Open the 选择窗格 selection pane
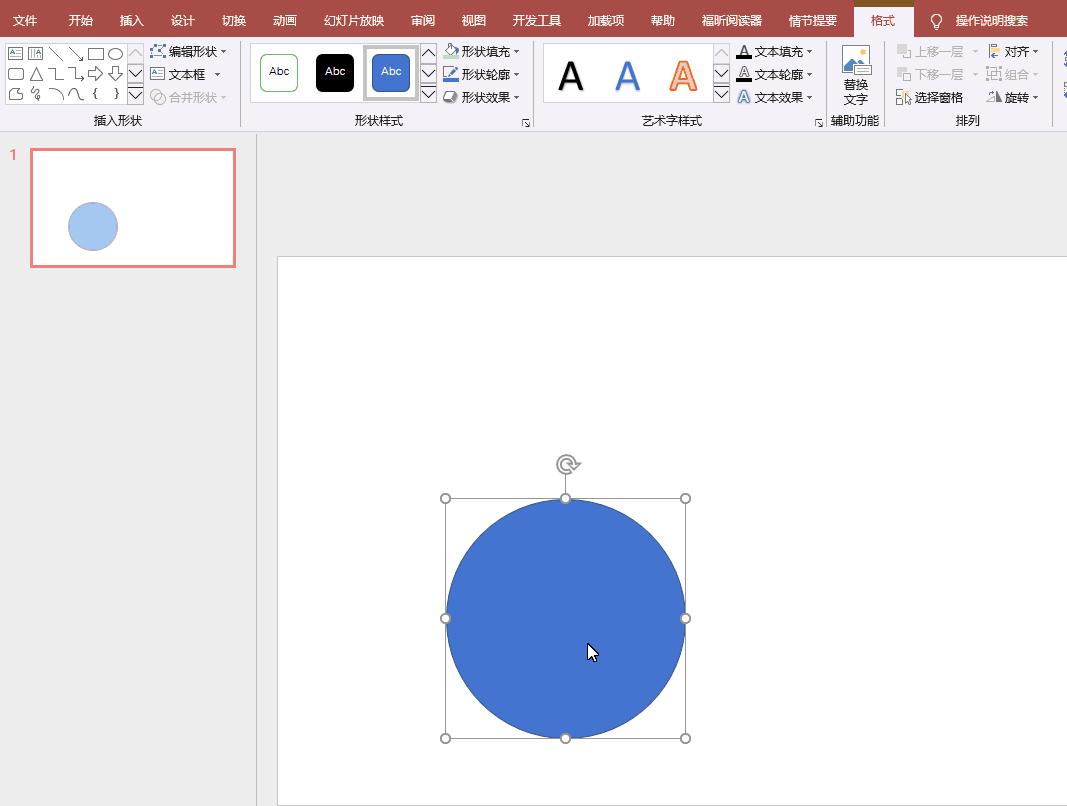 [x=929, y=97]
